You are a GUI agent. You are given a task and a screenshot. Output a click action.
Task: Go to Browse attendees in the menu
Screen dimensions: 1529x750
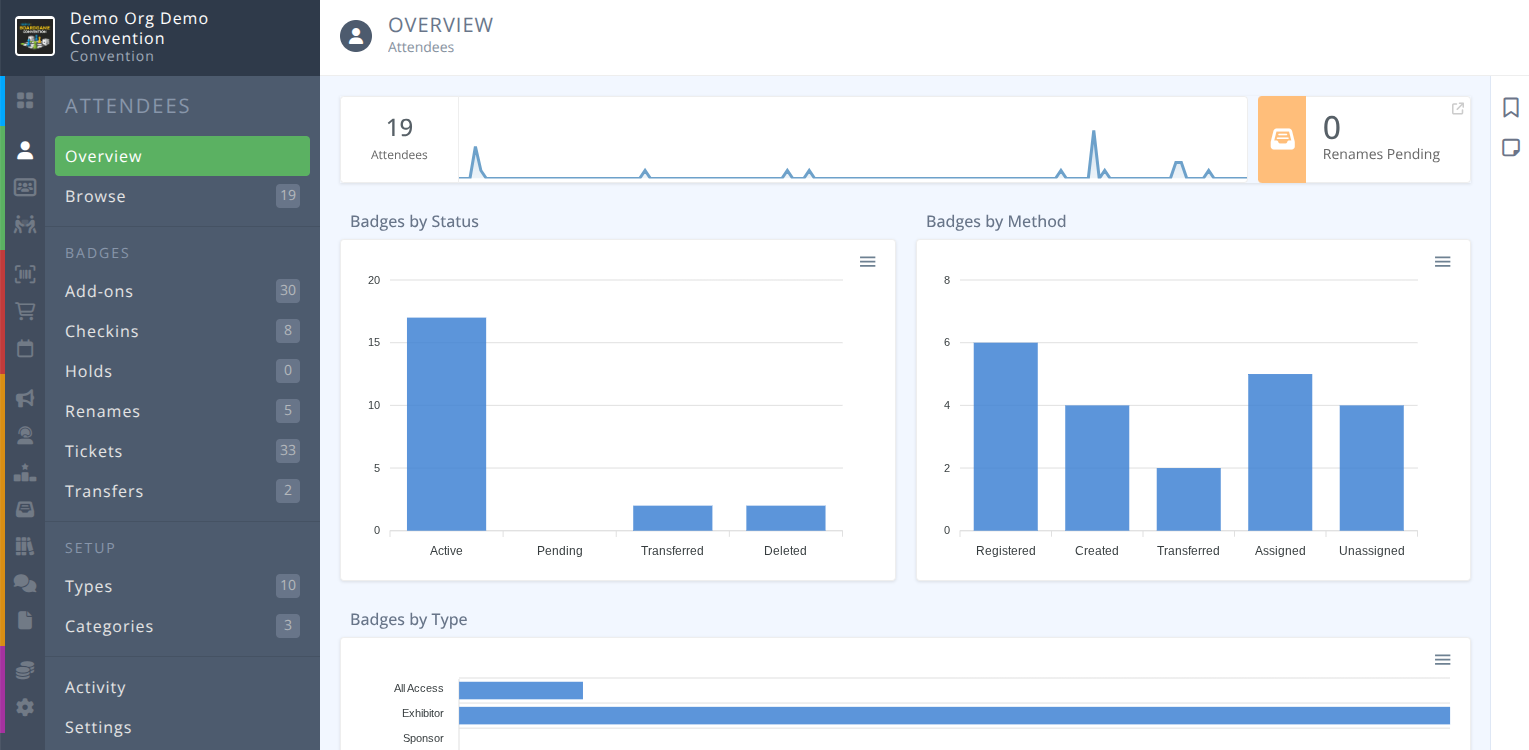pos(96,196)
